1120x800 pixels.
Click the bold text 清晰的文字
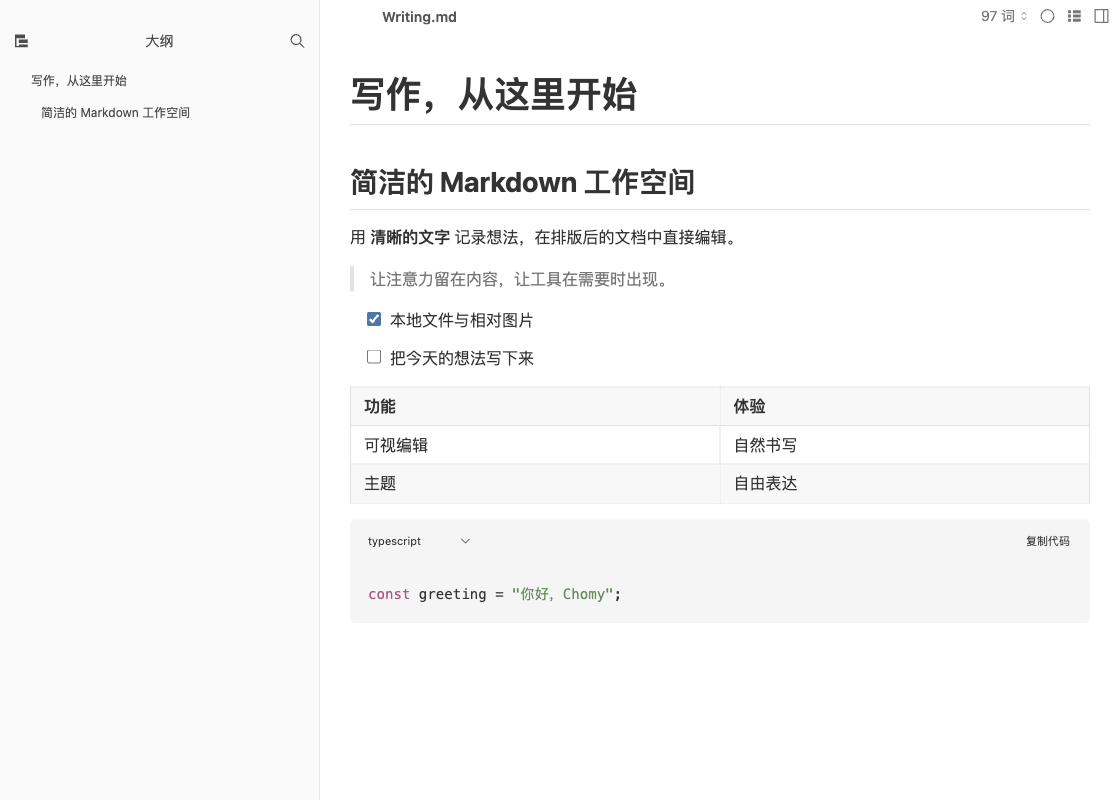[x=410, y=238]
